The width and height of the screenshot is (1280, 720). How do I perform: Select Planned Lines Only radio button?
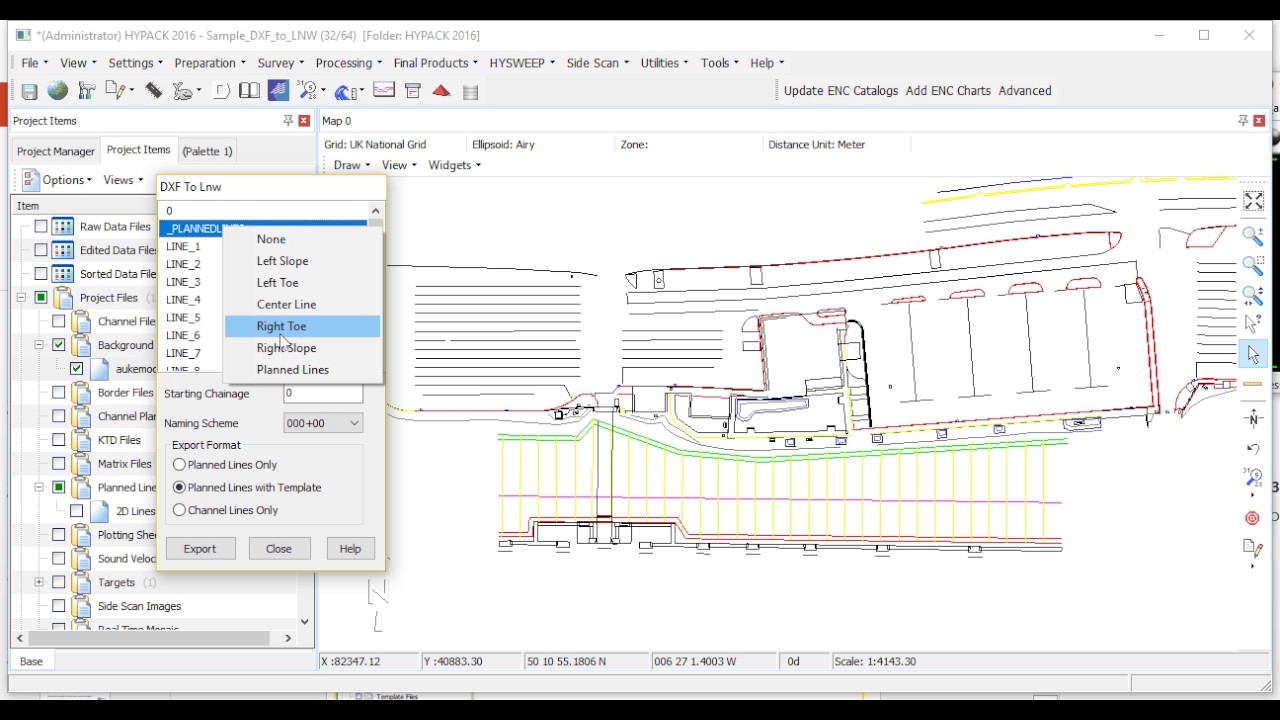point(179,465)
